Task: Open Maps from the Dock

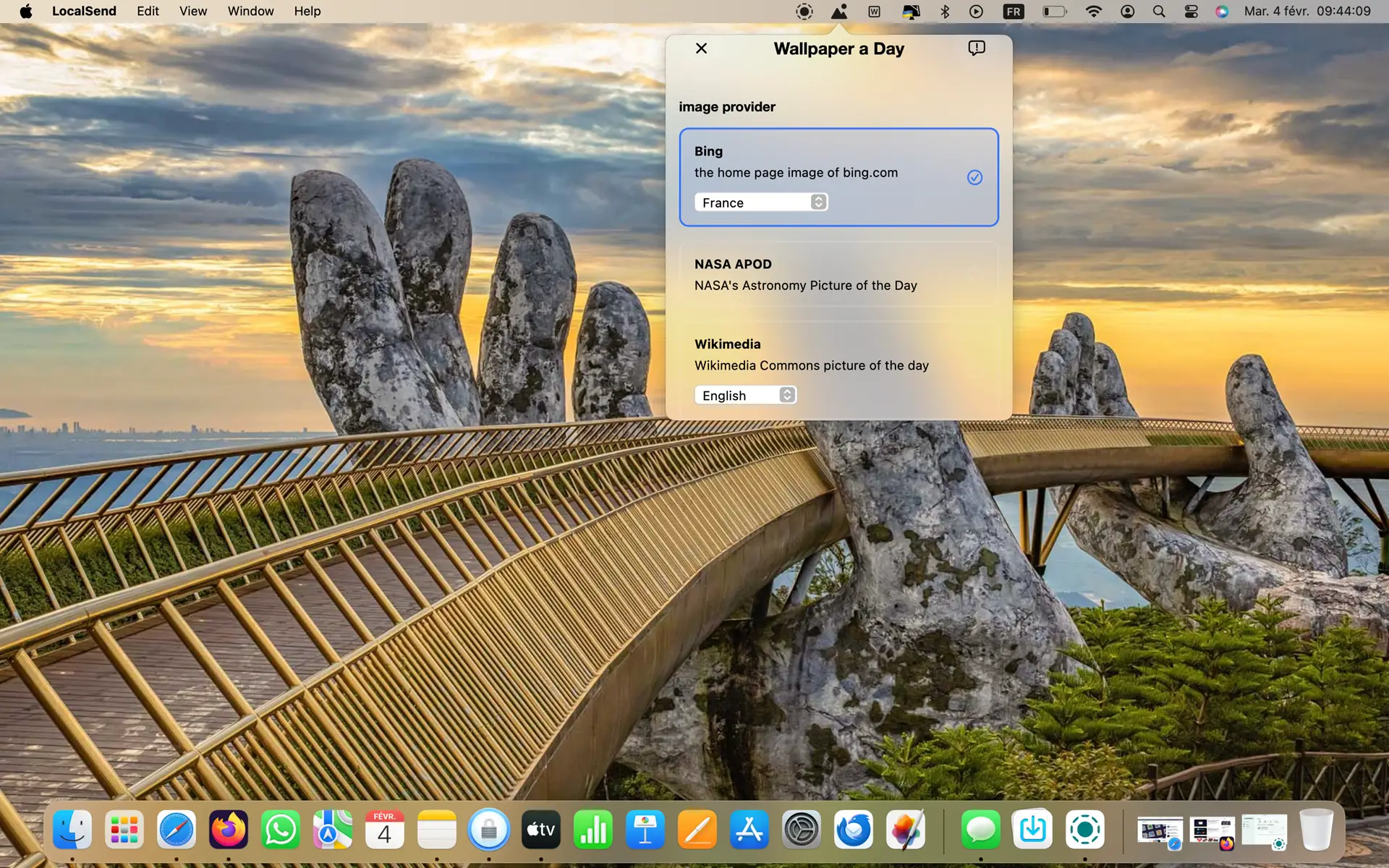Action: [x=333, y=829]
